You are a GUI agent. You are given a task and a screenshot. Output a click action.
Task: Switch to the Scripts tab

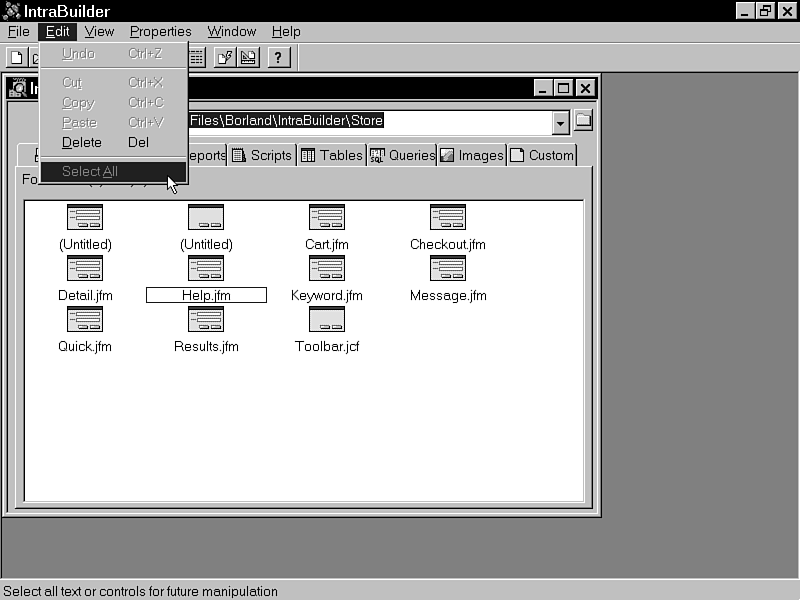tap(262, 155)
